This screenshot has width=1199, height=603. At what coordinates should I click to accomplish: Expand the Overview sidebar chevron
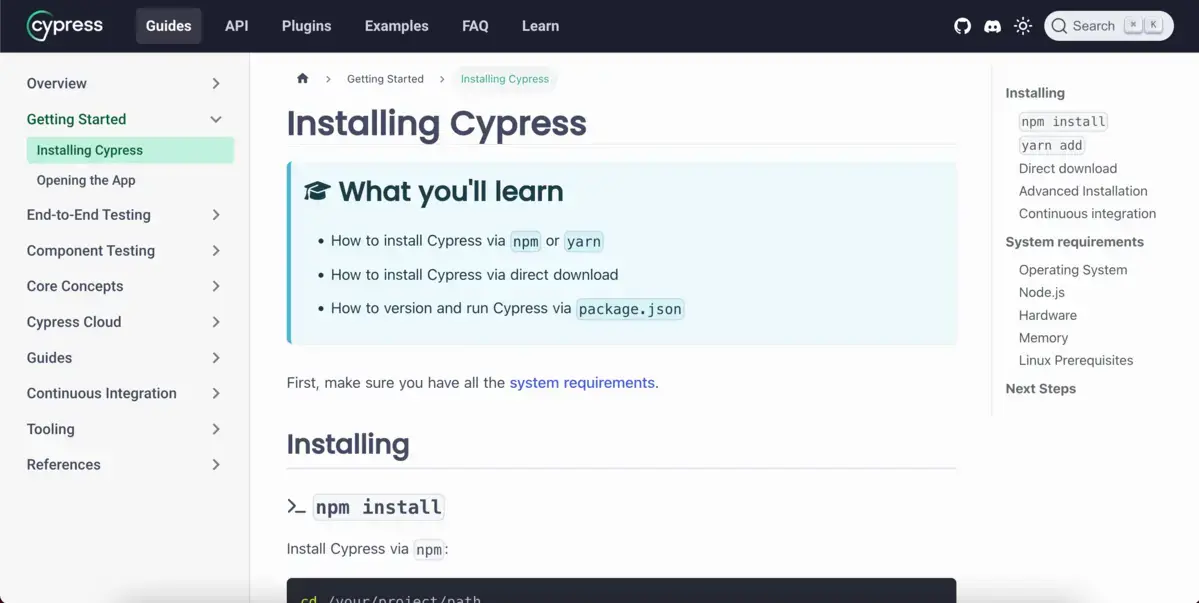click(x=216, y=83)
